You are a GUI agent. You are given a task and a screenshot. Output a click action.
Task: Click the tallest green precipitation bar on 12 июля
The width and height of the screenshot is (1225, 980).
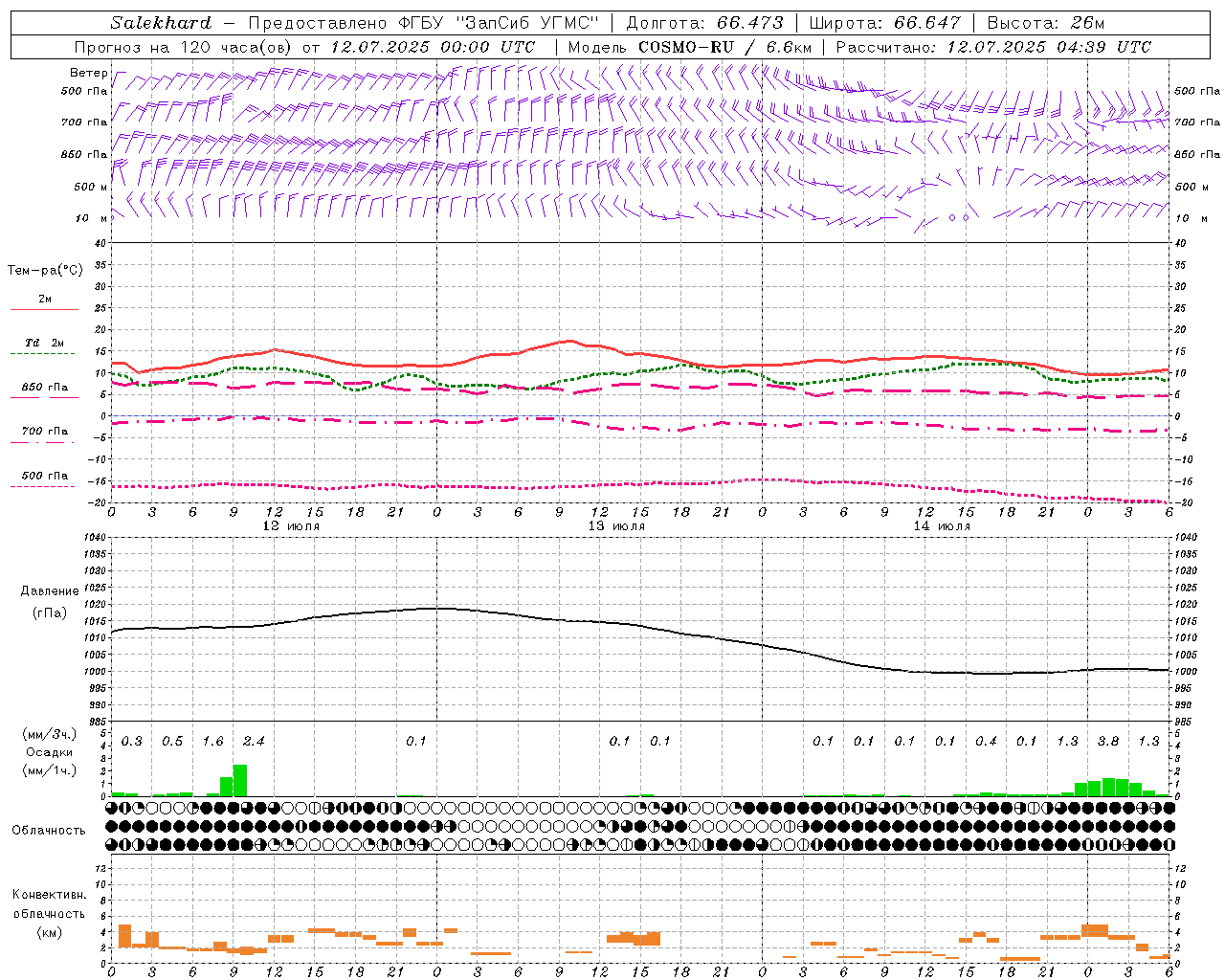pos(240,780)
